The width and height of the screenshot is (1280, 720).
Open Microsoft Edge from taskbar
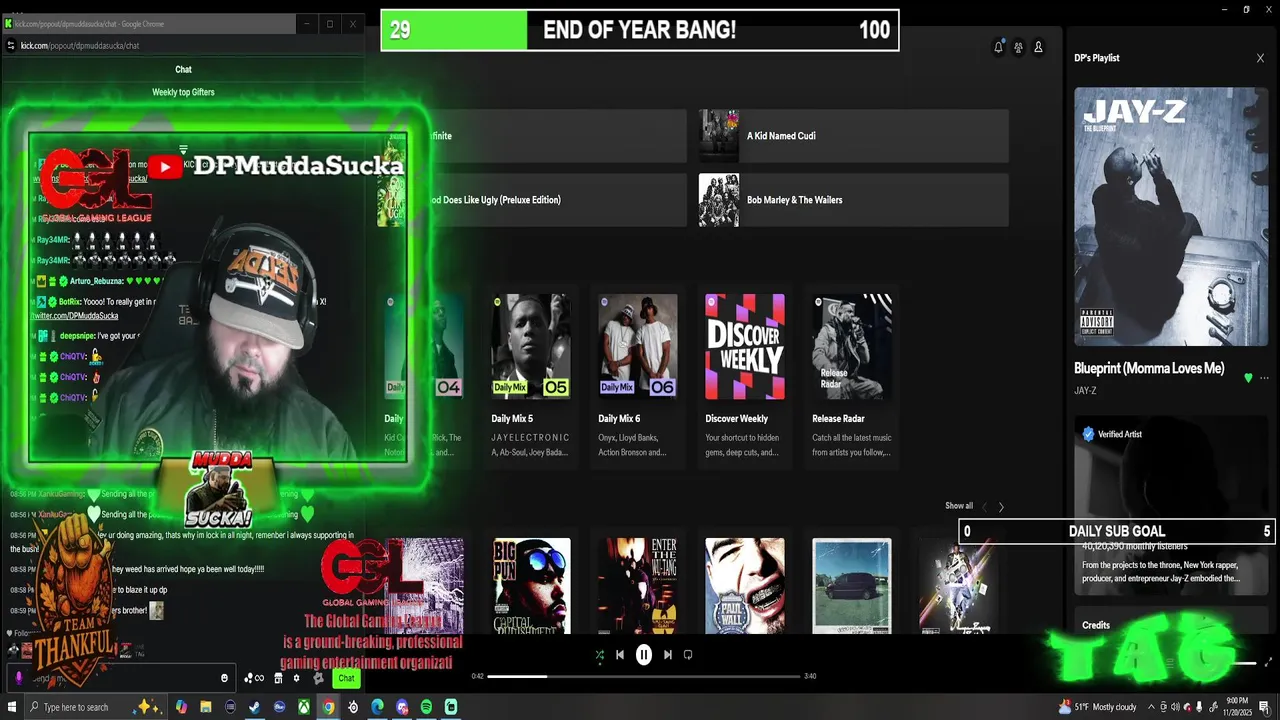pos(377,707)
